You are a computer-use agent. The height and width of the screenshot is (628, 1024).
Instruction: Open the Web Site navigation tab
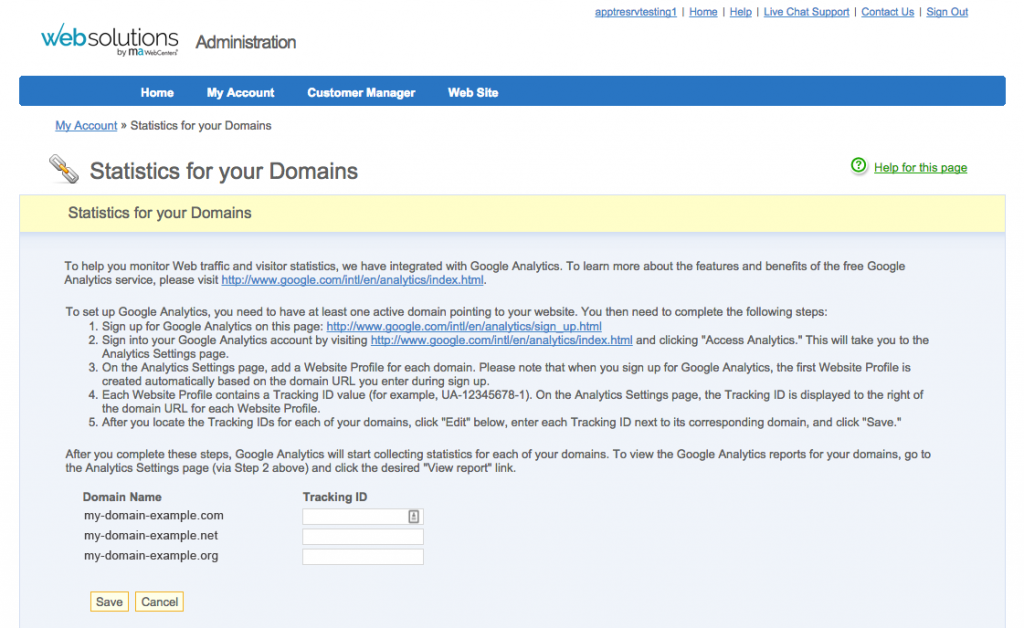click(473, 93)
